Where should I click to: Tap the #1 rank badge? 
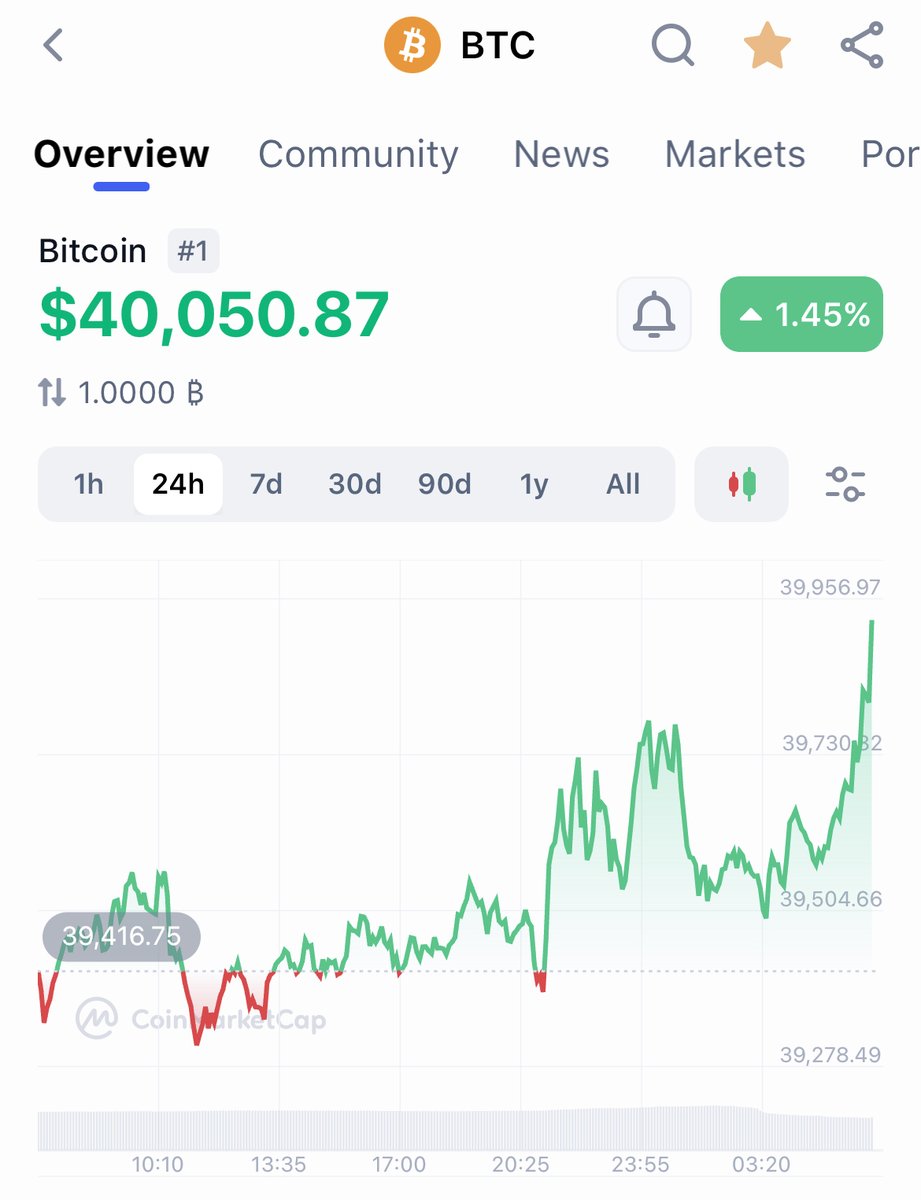(193, 251)
